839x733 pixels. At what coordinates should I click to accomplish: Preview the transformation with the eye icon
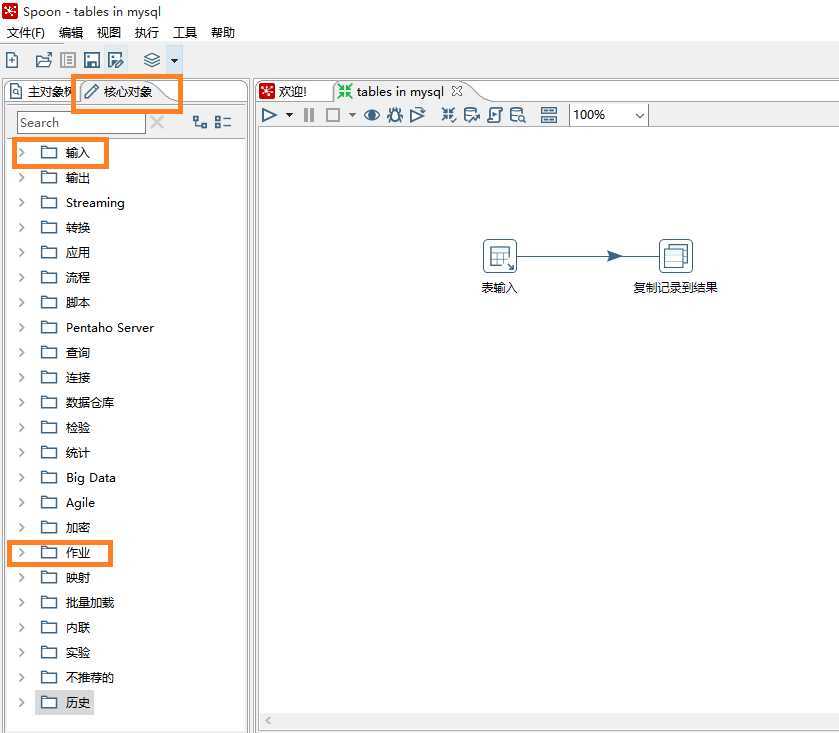pyautogui.click(x=372, y=115)
